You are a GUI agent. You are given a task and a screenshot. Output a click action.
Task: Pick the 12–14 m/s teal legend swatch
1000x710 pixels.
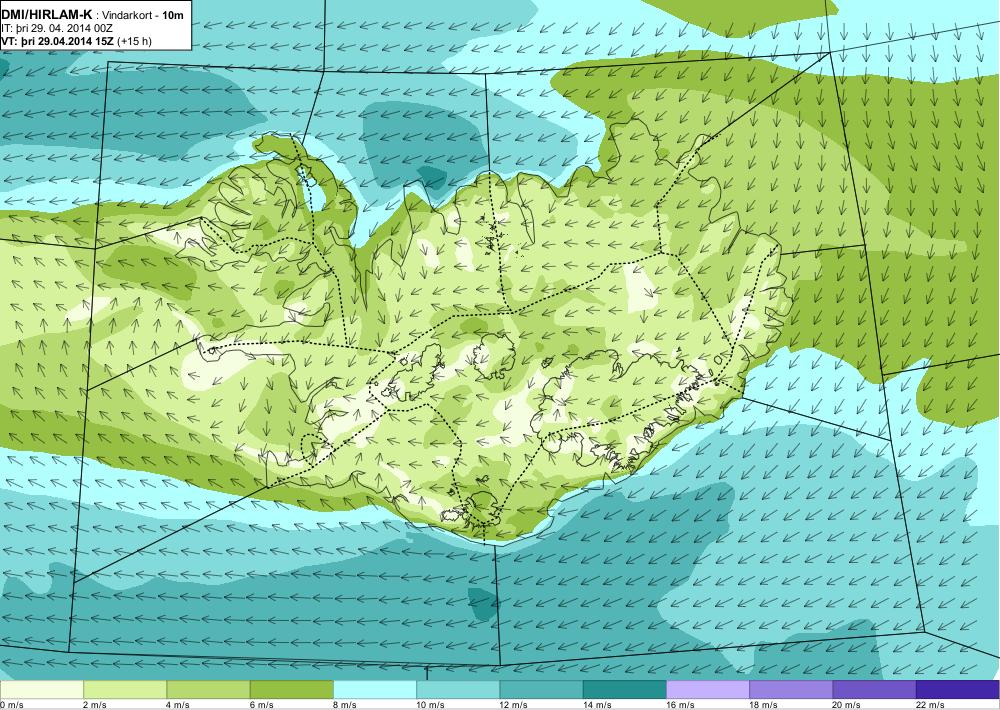click(541, 690)
